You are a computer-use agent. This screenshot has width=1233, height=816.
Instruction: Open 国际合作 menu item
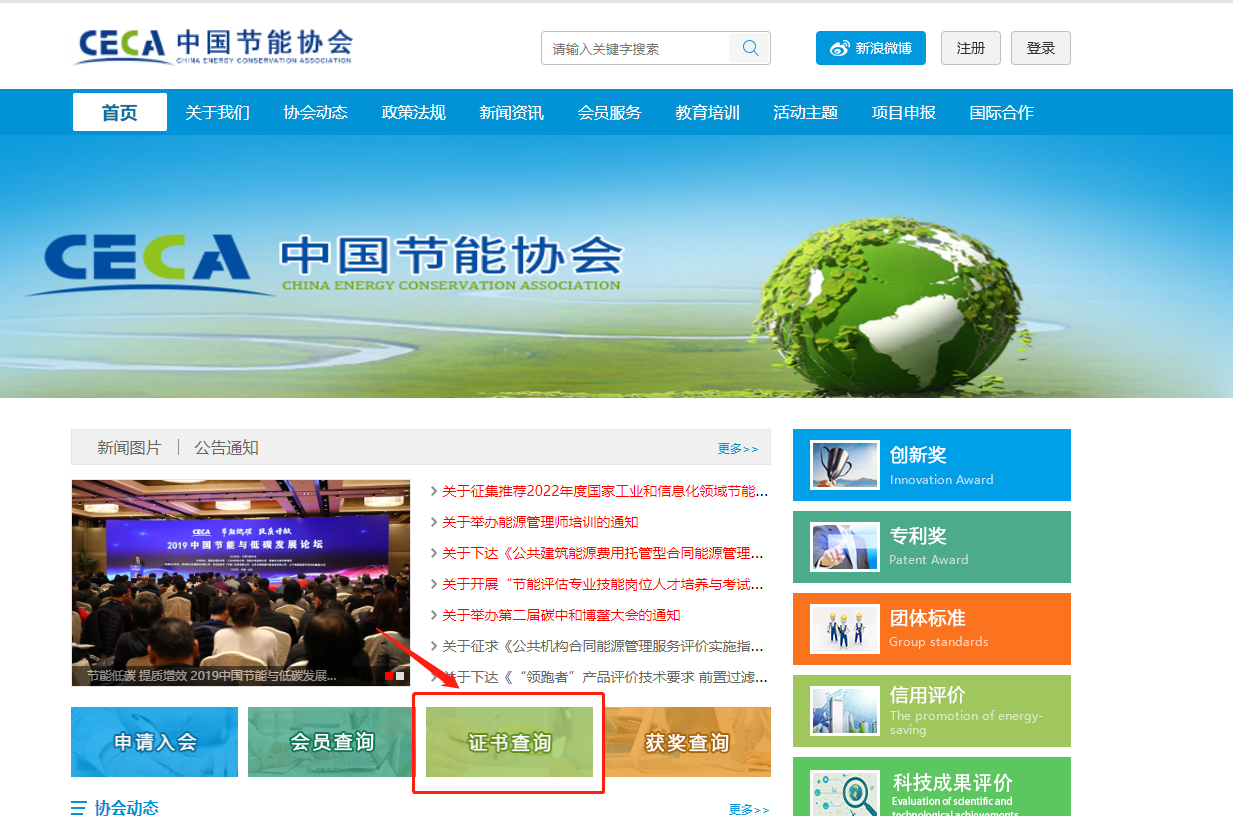[x=1001, y=112]
